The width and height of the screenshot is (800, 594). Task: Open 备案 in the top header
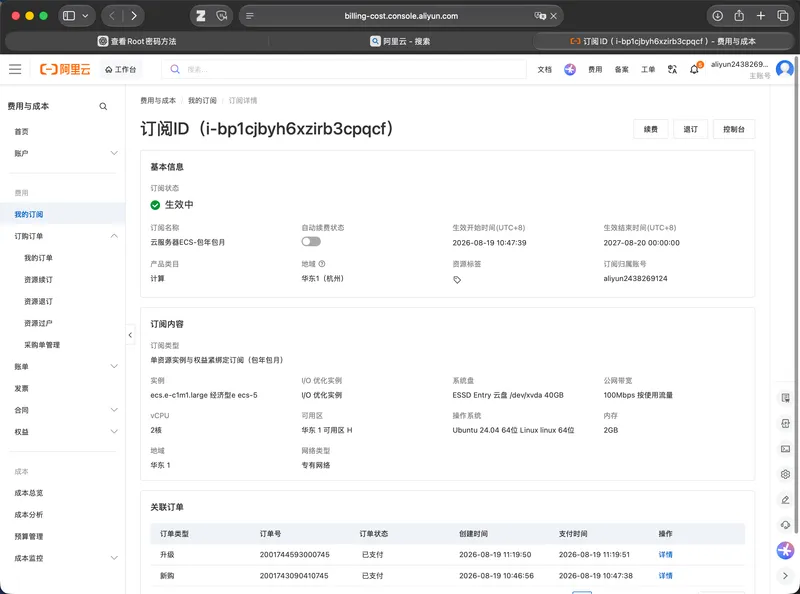tap(621, 69)
